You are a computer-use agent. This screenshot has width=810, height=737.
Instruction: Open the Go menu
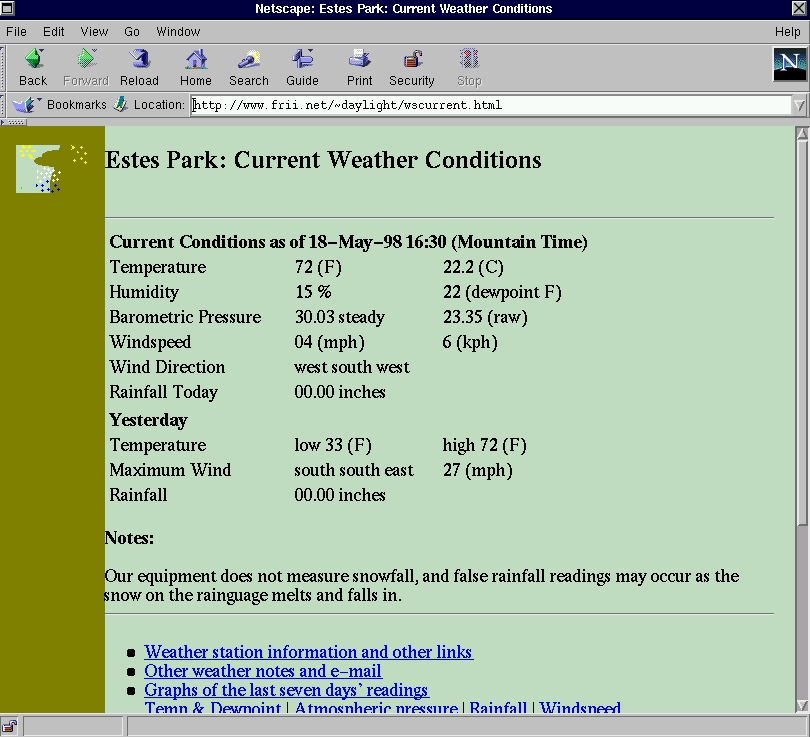point(131,31)
